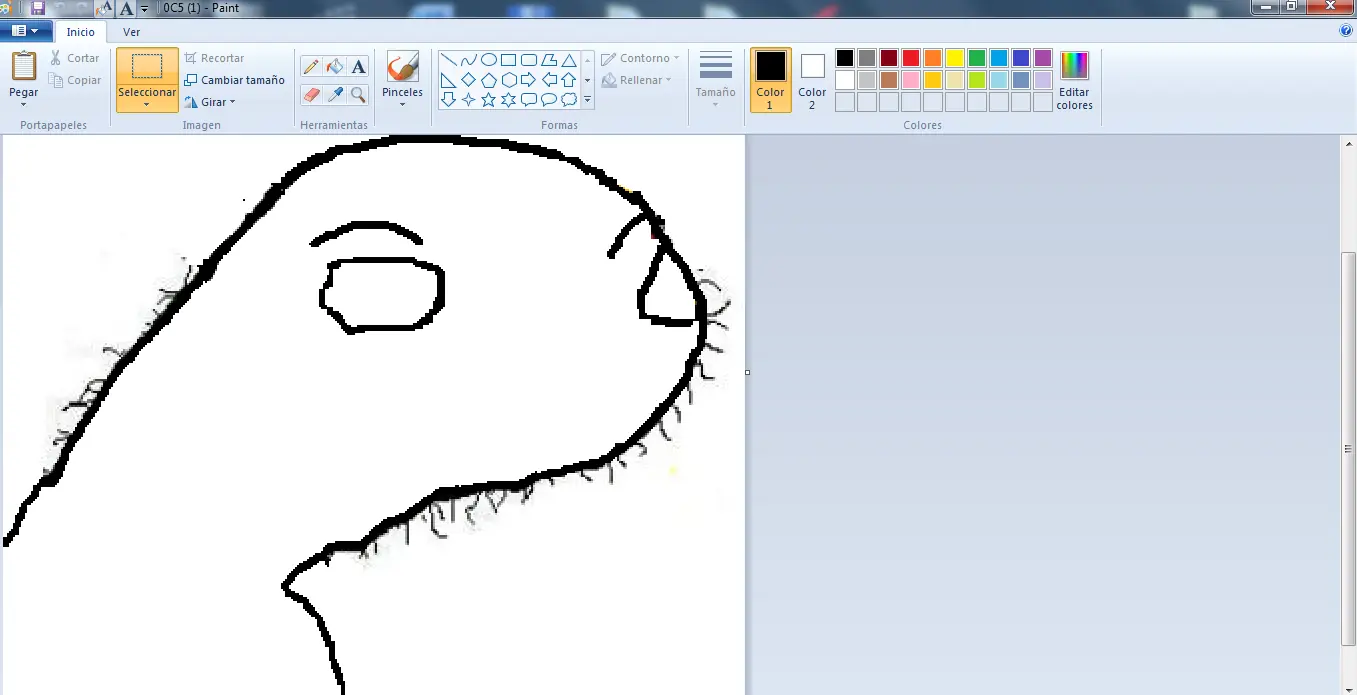Choose the isosceles Triangle shape

coord(568,60)
